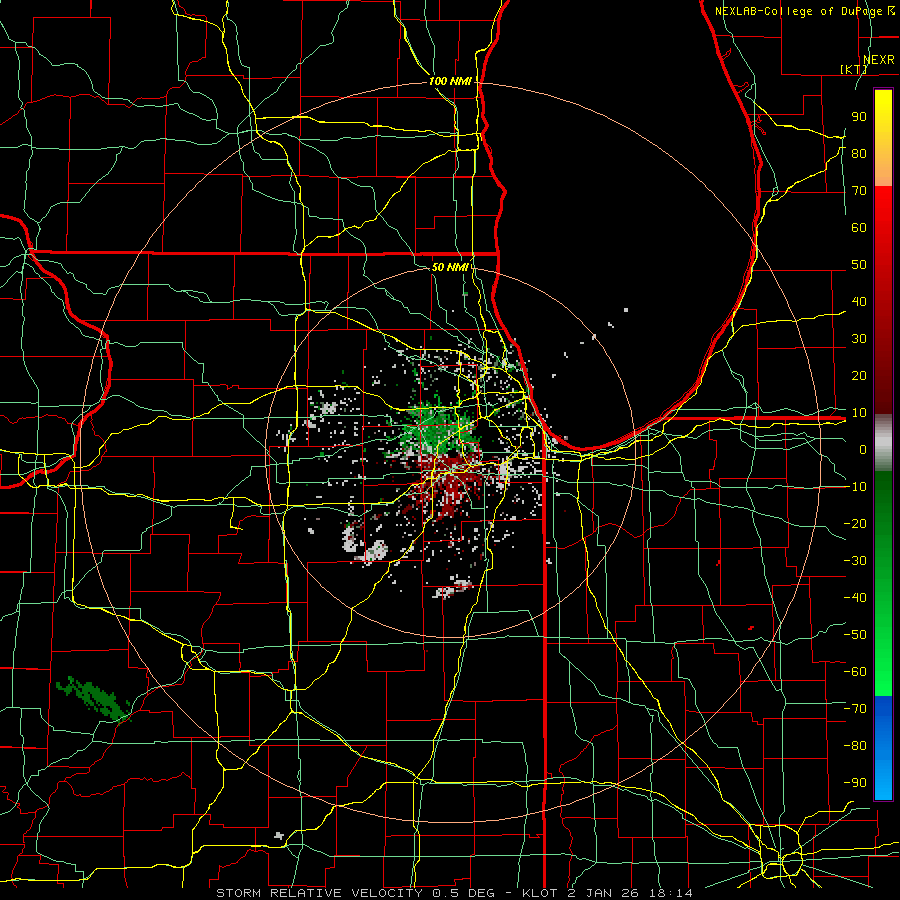The width and height of the screenshot is (900, 900).
Task: Click the -50 scale value
Action: click(x=855, y=634)
